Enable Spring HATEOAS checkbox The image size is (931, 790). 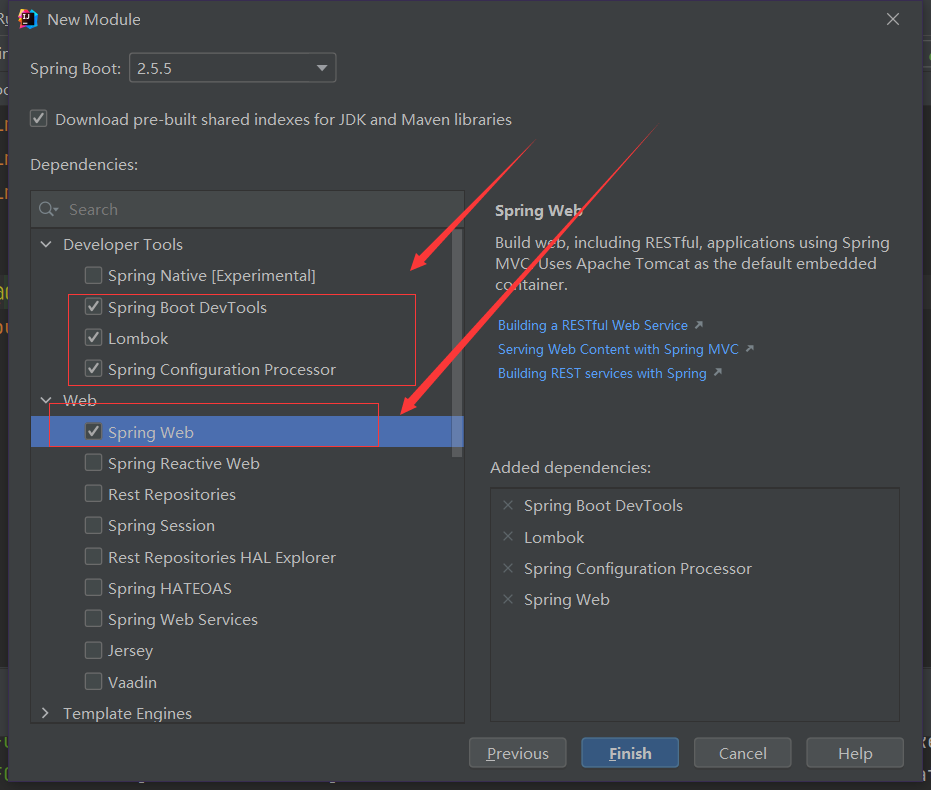point(93,587)
